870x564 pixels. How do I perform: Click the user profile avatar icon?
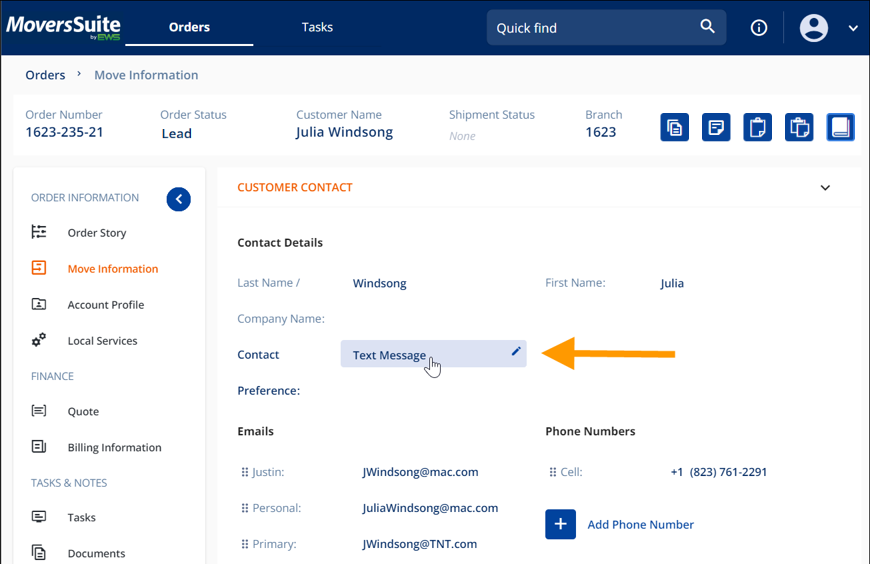pyautogui.click(x=813, y=28)
